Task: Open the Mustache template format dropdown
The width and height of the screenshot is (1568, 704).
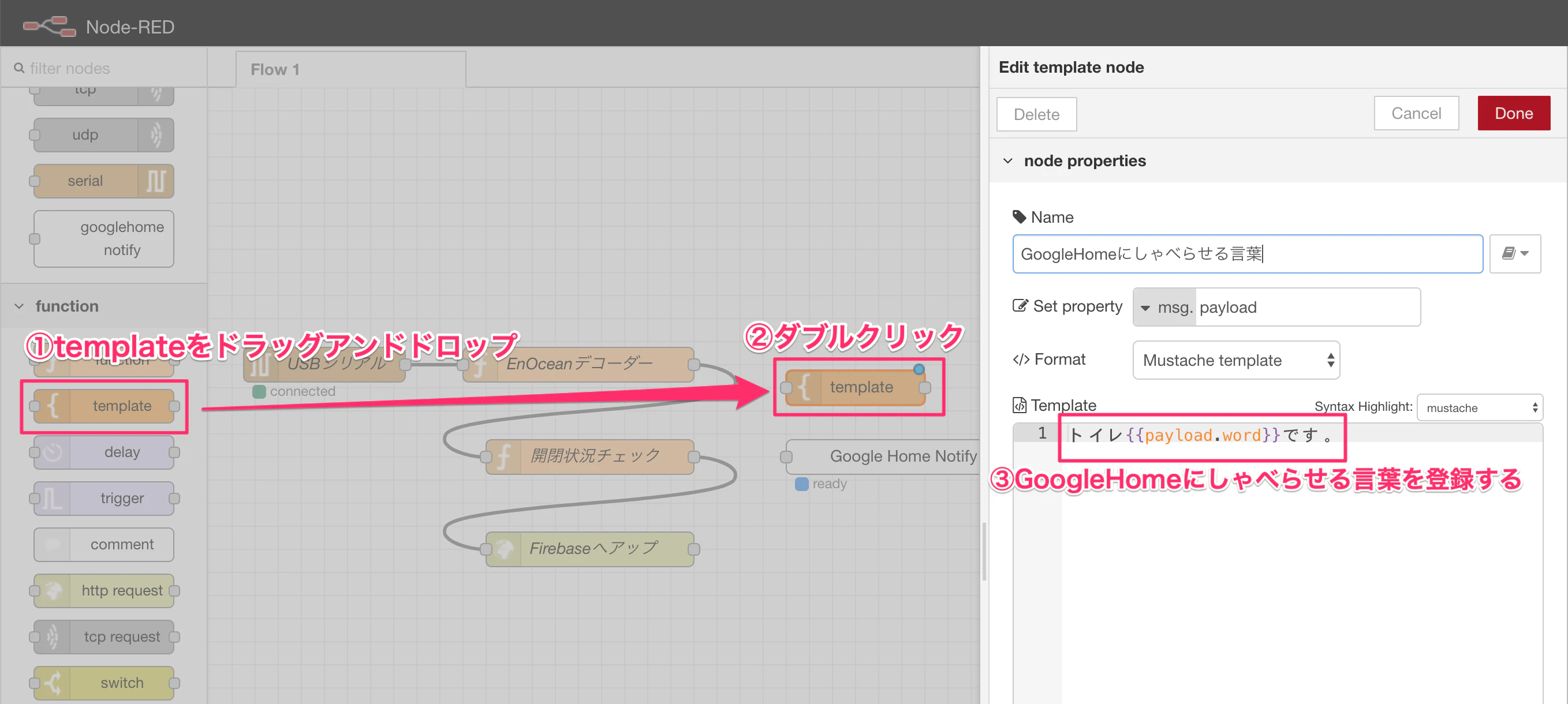Action: point(1236,360)
